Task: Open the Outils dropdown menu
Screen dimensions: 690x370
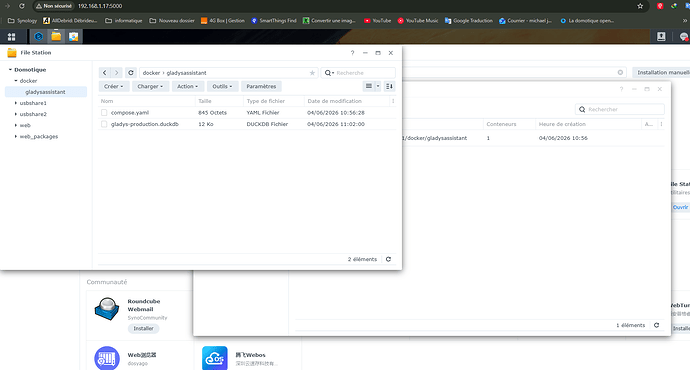Action: click(x=222, y=86)
